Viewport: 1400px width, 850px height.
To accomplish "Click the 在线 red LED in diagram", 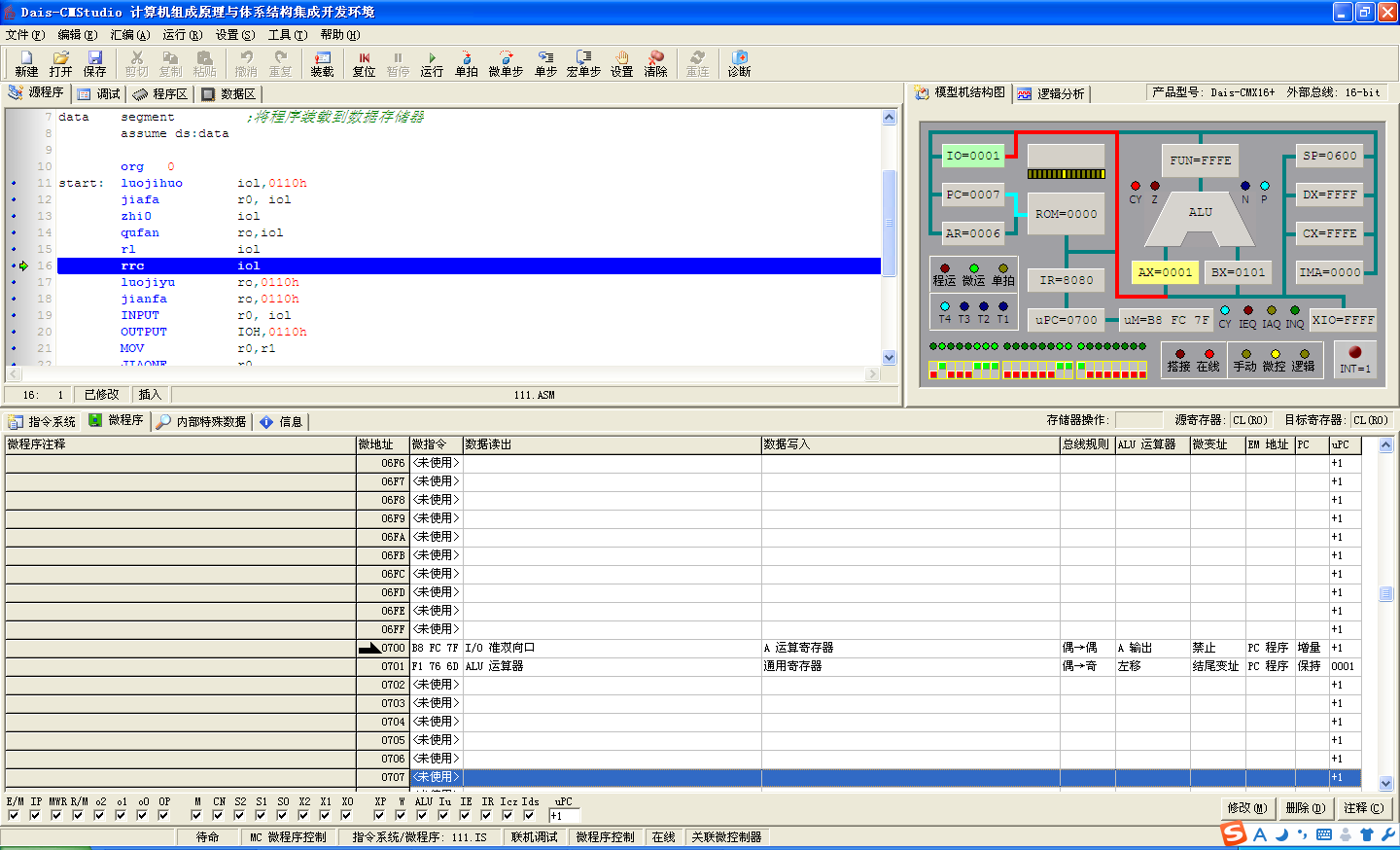I will (x=1209, y=354).
